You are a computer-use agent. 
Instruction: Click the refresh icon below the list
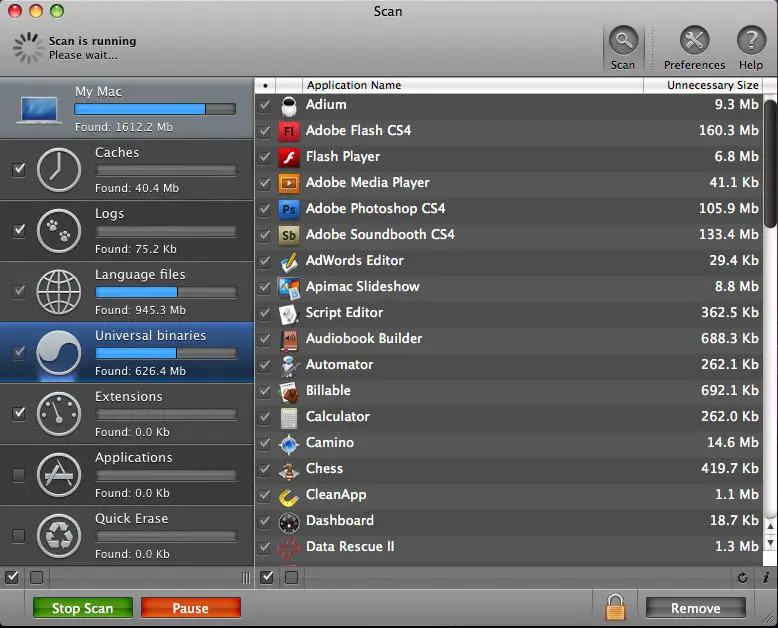point(742,577)
